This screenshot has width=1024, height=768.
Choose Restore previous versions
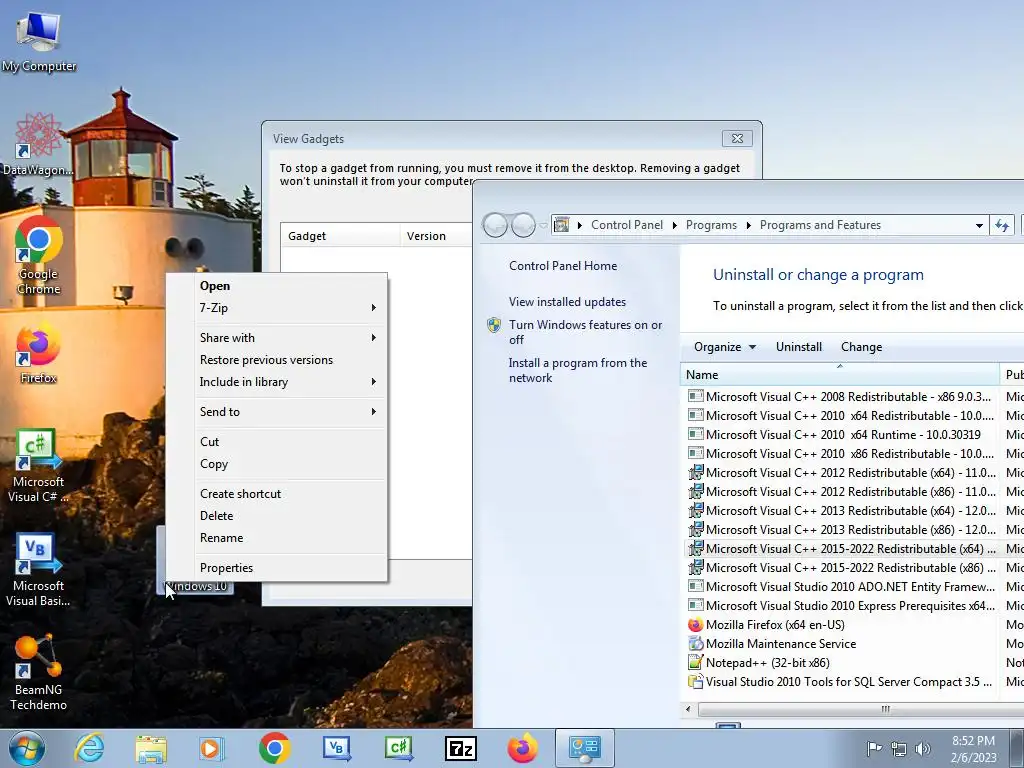277,360
